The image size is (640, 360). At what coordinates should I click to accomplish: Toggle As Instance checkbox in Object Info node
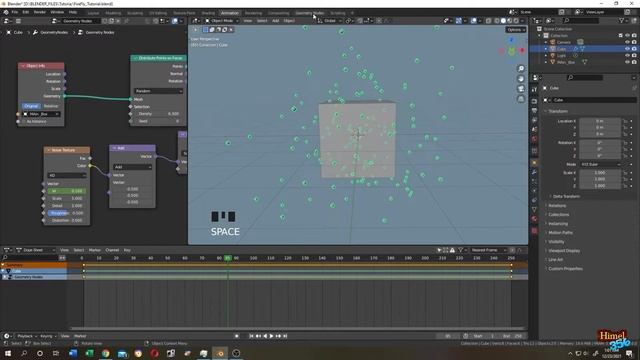(23, 121)
